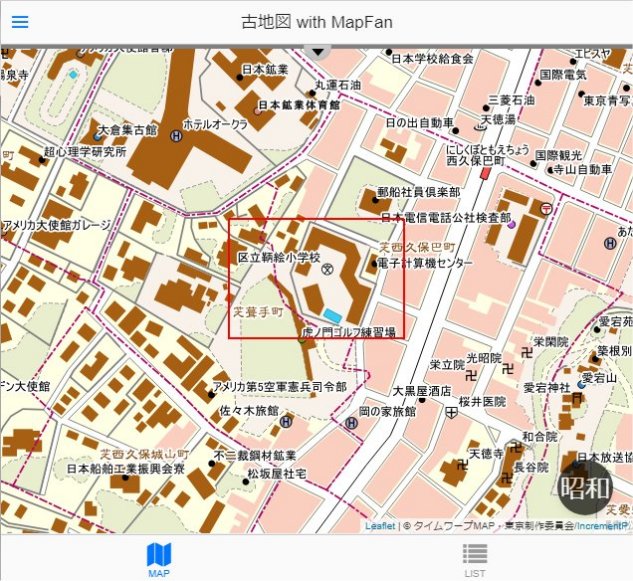Click the アメリカ第5空軍憲兵司令部 label
The width and height of the screenshot is (633, 581).
(x=280, y=387)
